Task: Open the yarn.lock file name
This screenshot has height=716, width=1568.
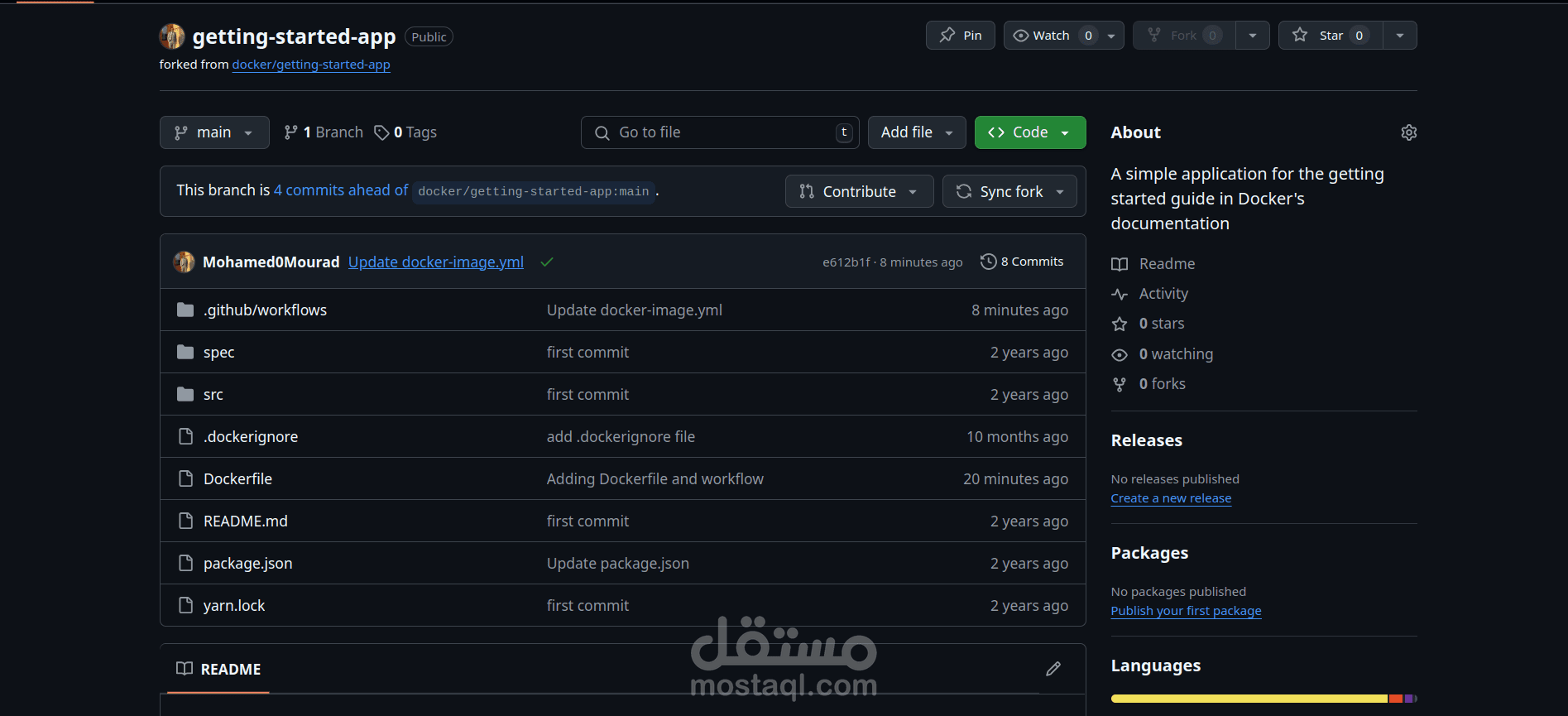Action: [x=234, y=605]
